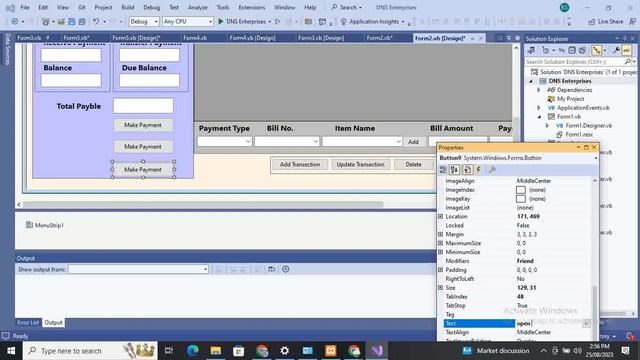Screen dimensions: 640x360
Task: Switch to the Error List tab
Action: (28, 322)
